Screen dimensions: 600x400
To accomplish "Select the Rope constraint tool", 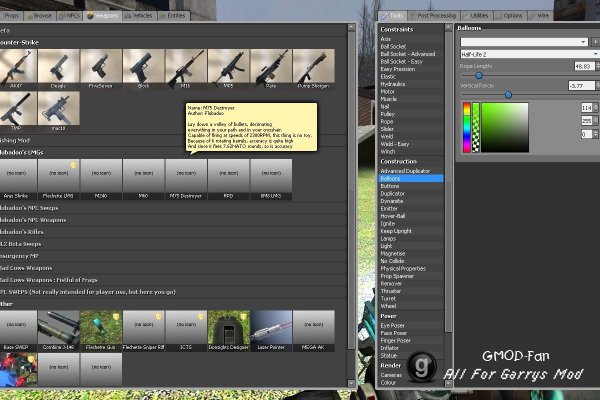I will tap(411, 121).
